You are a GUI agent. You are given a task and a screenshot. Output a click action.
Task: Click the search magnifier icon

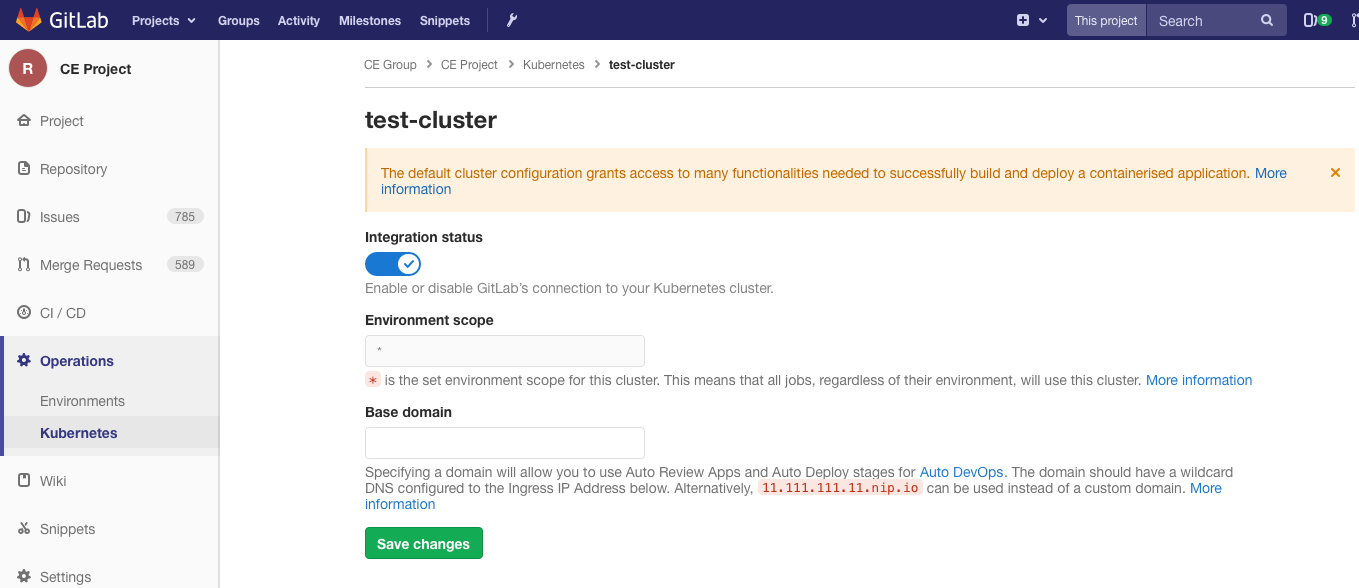click(1266, 19)
